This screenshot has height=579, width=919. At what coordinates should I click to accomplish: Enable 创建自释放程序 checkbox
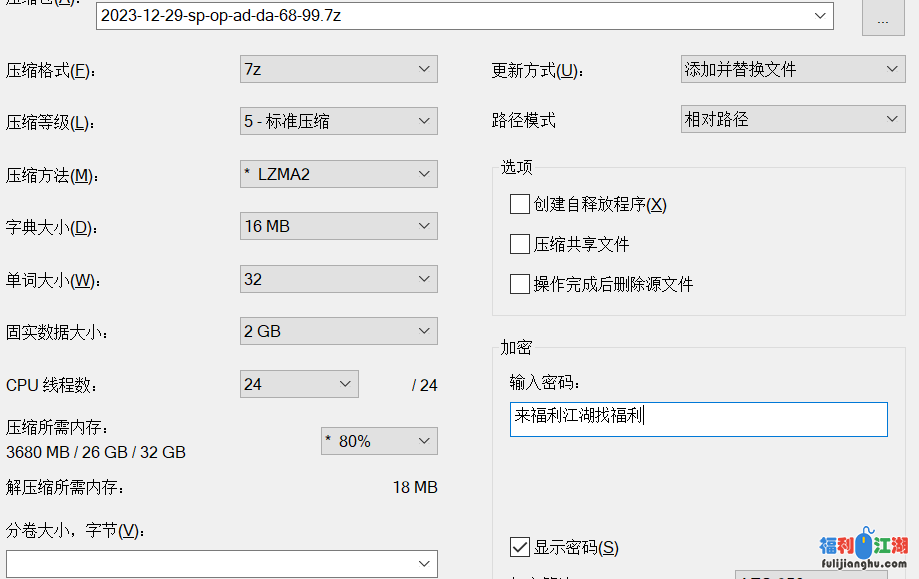[x=519, y=204]
